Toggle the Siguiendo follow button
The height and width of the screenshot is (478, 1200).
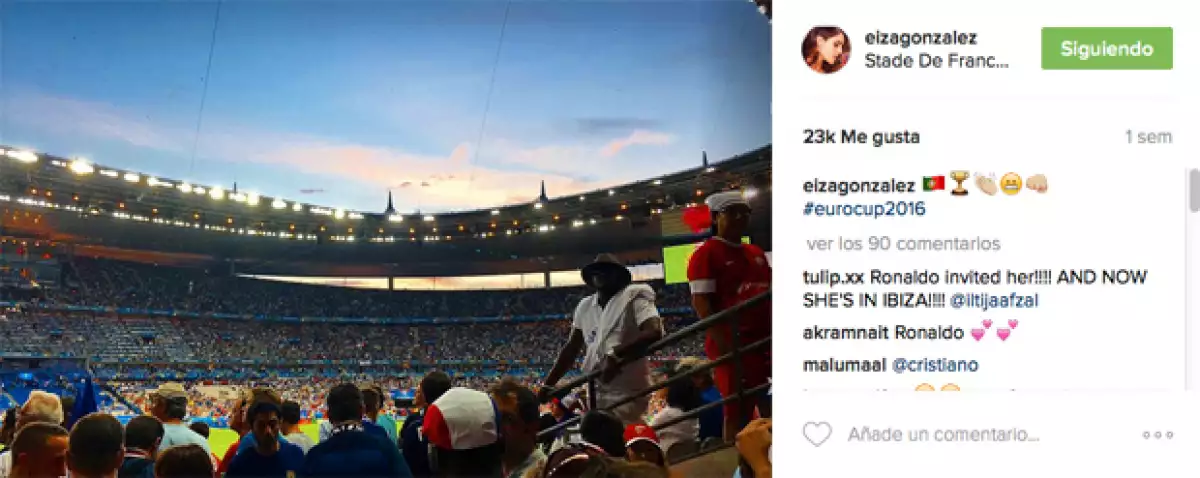coord(1106,48)
